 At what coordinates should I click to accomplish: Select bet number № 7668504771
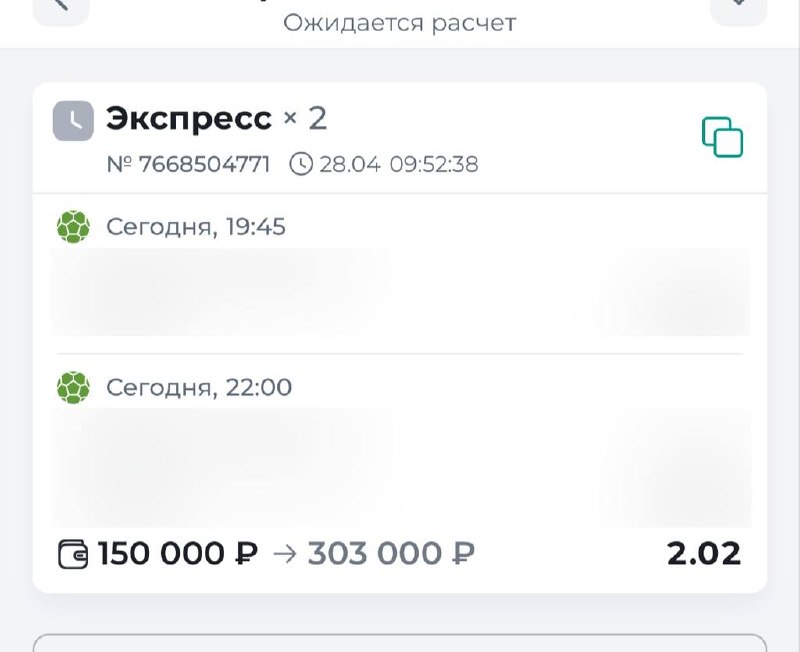point(188,164)
